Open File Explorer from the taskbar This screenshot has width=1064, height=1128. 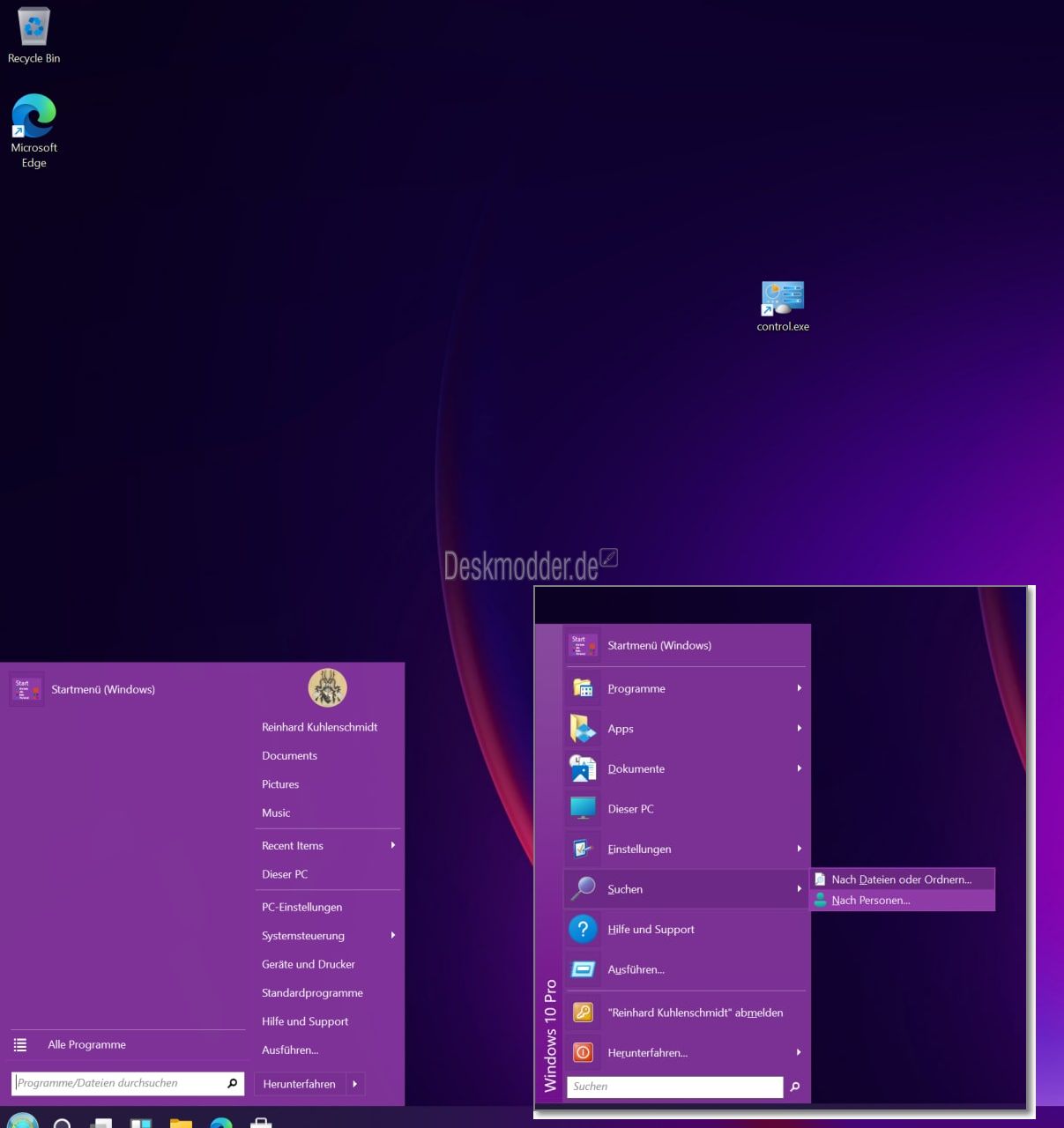coord(181,1122)
